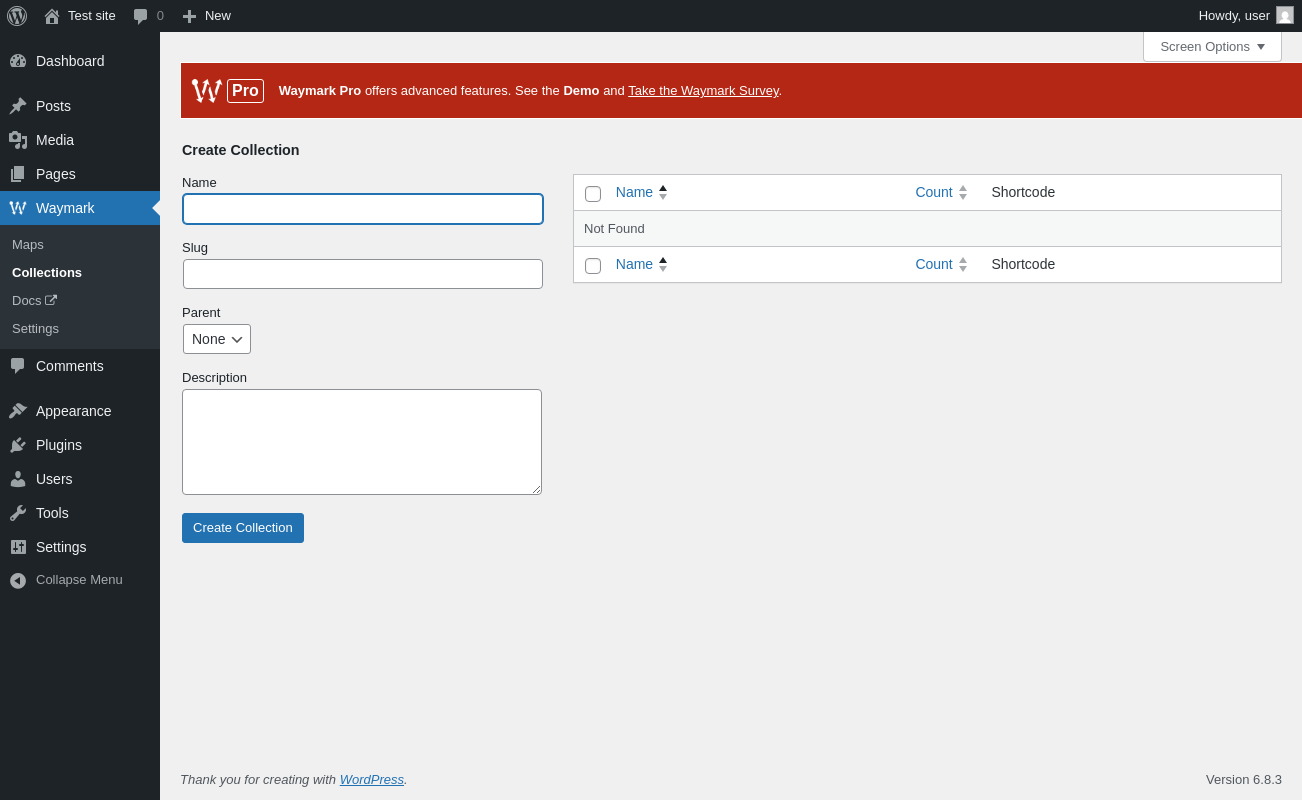Click the user avatar icon

1285,15
